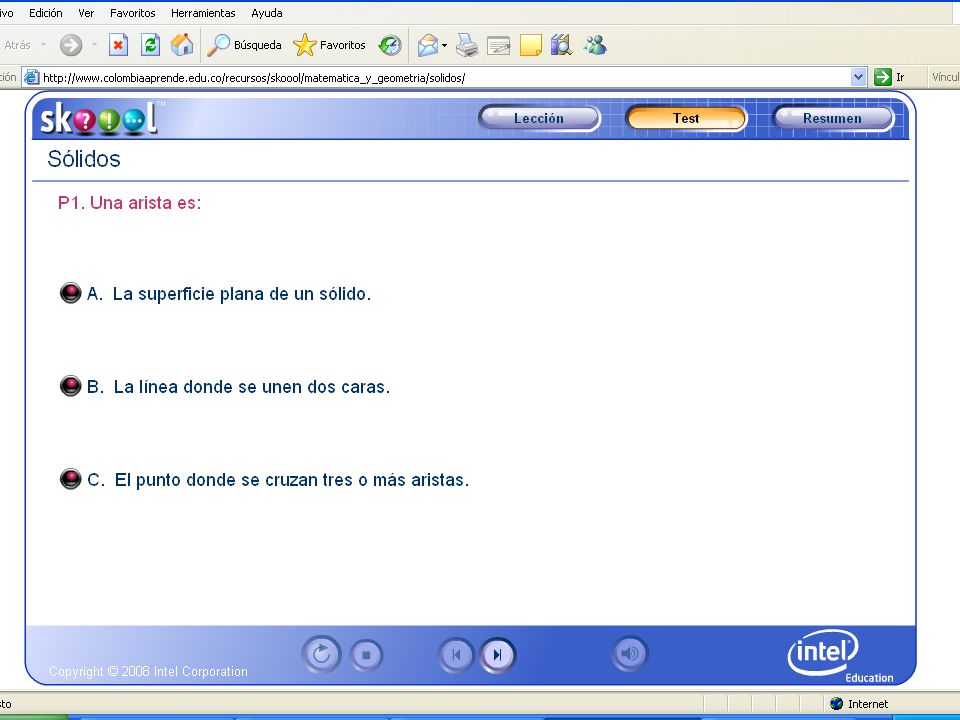
Task: Open the Research books icon
Action: tap(561, 45)
